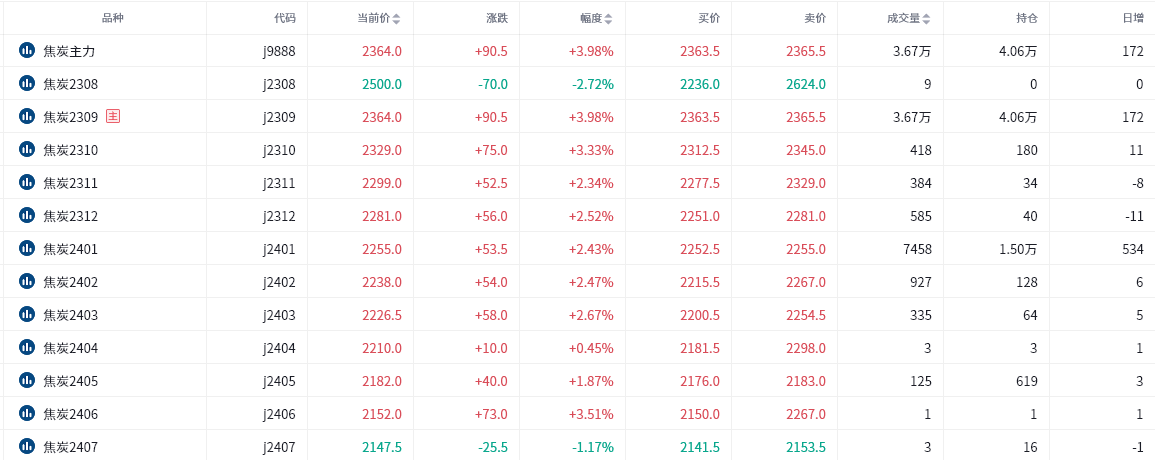This screenshot has height=460, width=1155.
Task: Click the chart icon next to 焦炭2309
Action: coord(27,116)
